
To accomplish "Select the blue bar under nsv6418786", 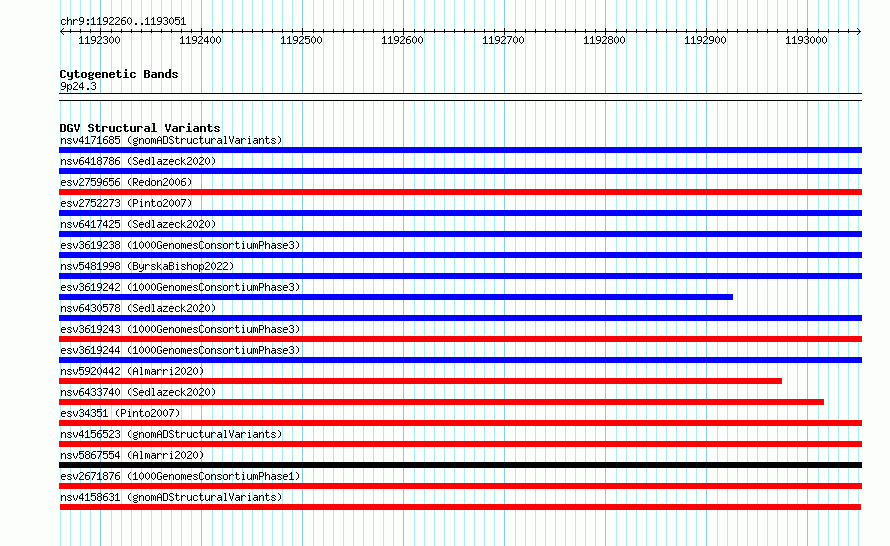I will pyautogui.click(x=460, y=171).
